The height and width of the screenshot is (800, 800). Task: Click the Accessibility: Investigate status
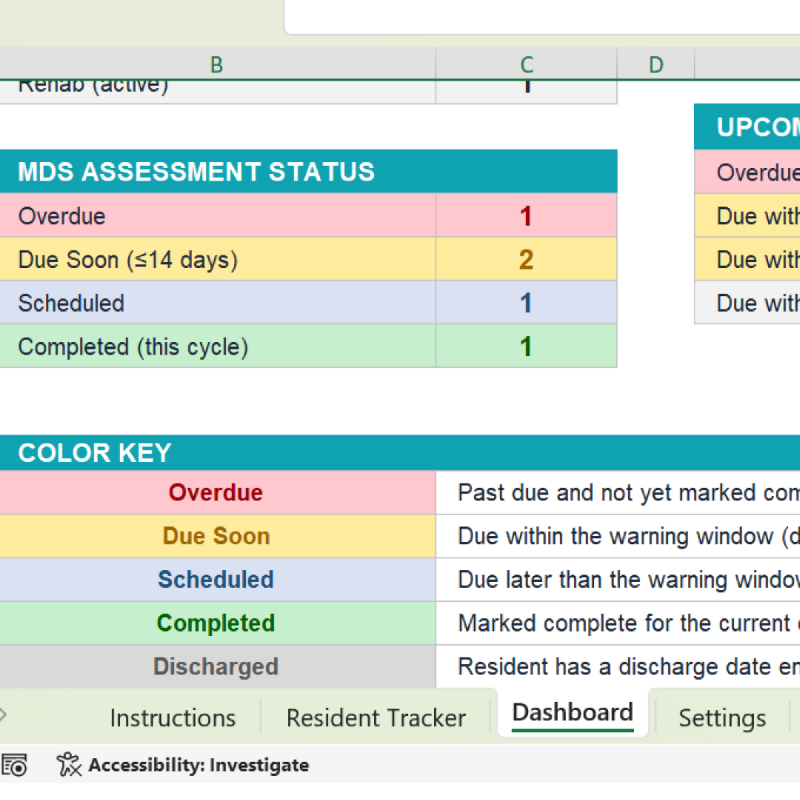coord(198,765)
